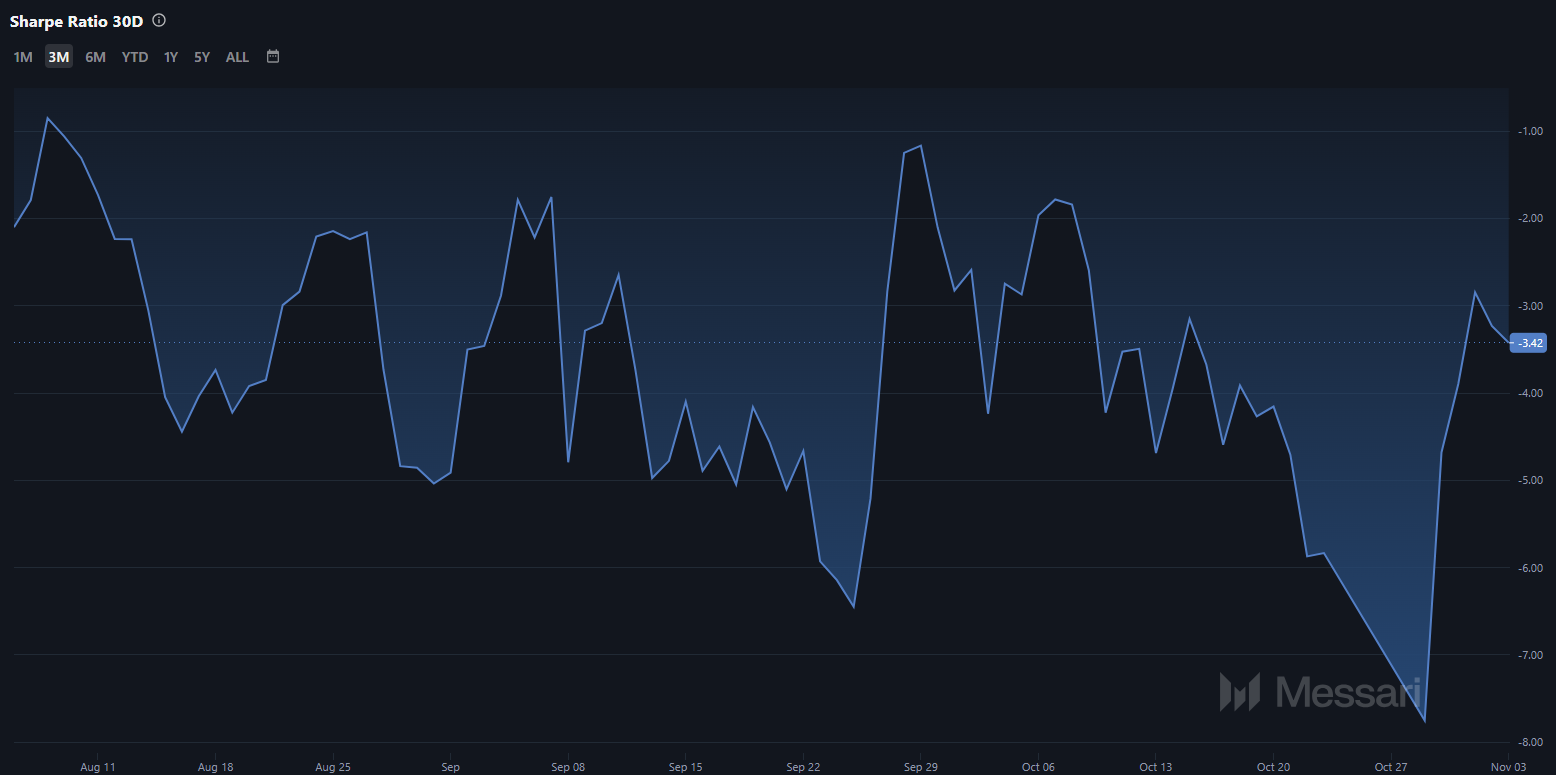Click the -4.00 y-axis label
Screen dimensions: 1556x775
(1530, 393)
